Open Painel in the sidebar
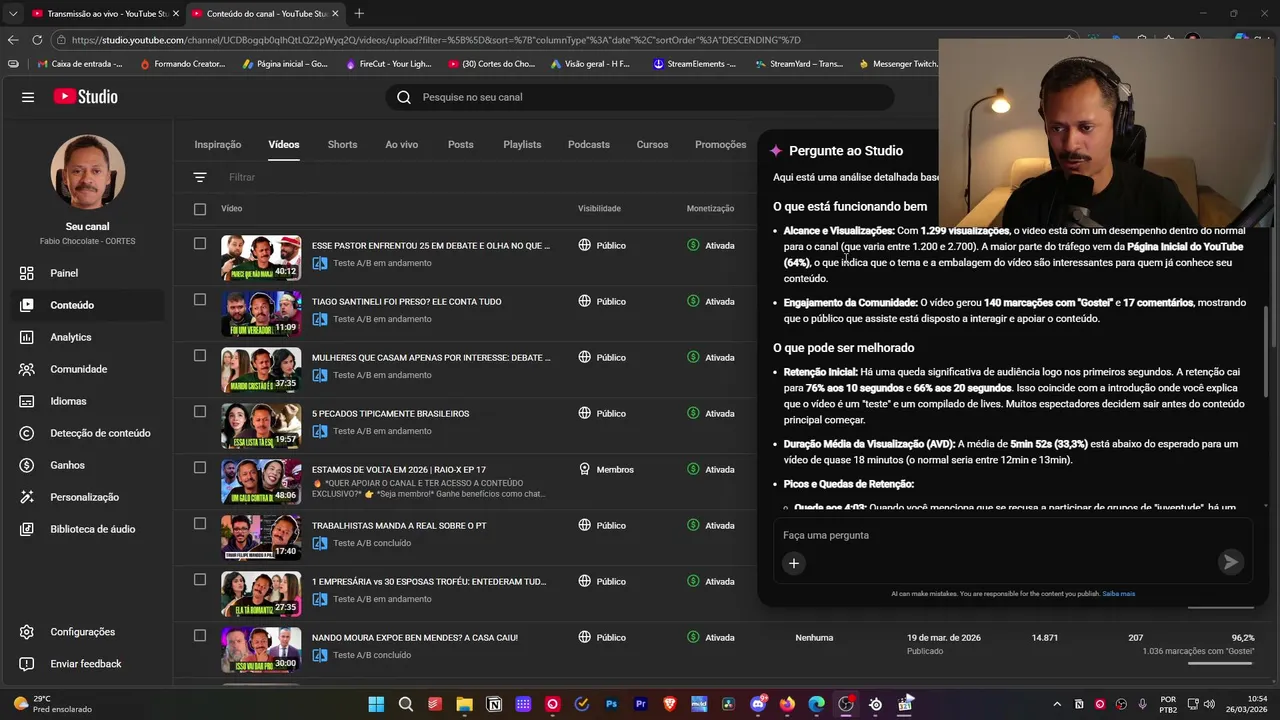Viewport: 1280px width, 720px height. pyautogui.click(x=86, y=273)
